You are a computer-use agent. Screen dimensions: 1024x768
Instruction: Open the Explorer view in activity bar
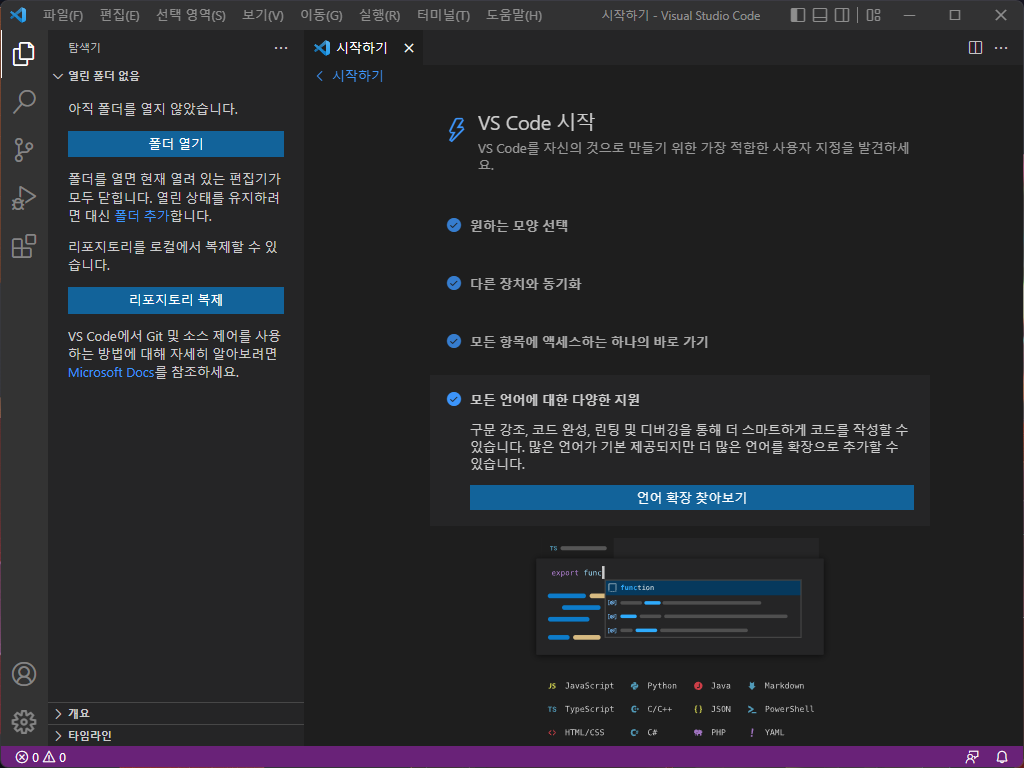24,54
